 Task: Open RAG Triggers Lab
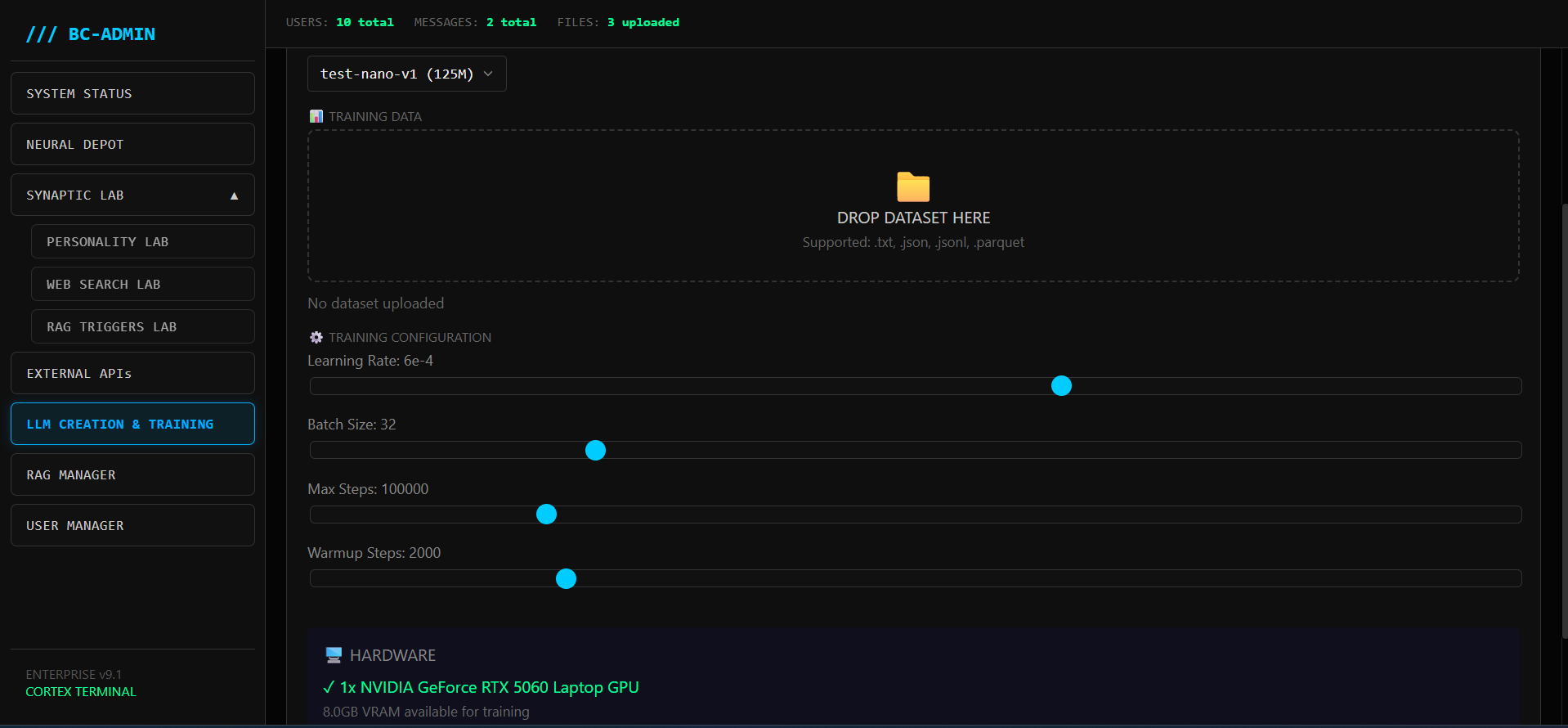pos(142,327)
